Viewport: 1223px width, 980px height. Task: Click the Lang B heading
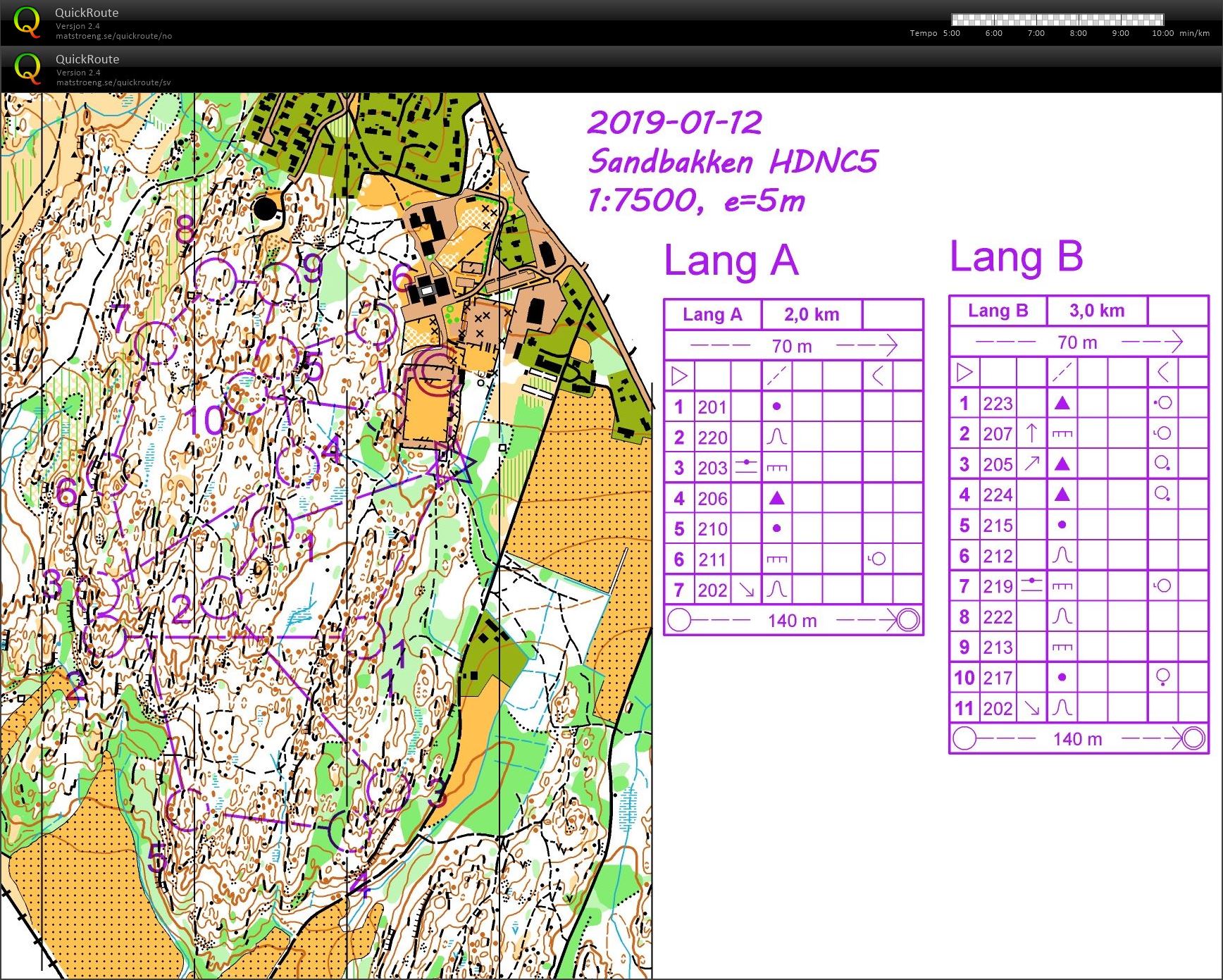point(1017,256)
